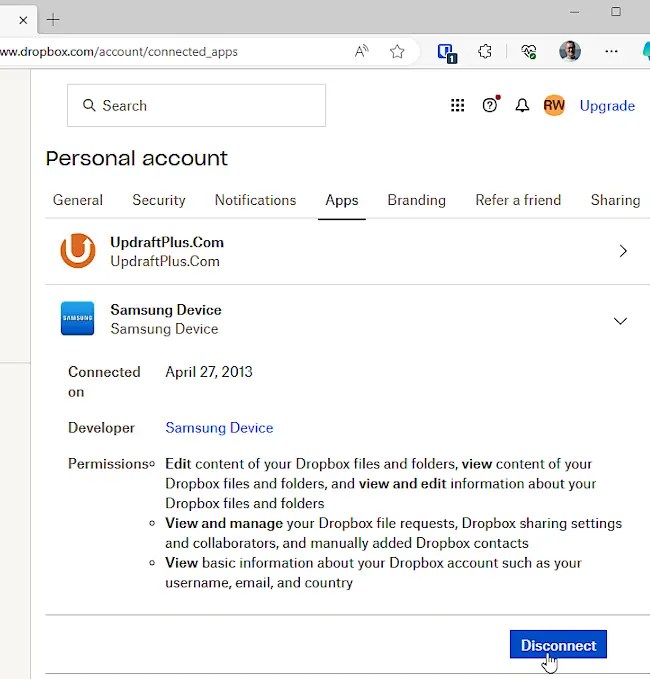Open the Samsung Device developer link

219,428
